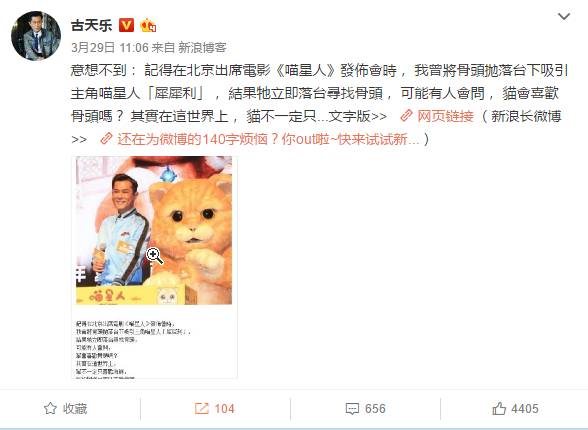Open the 网页链接 hyperlink
The height and width of the screenshot is (430, 588).
[x=446, y=116]
